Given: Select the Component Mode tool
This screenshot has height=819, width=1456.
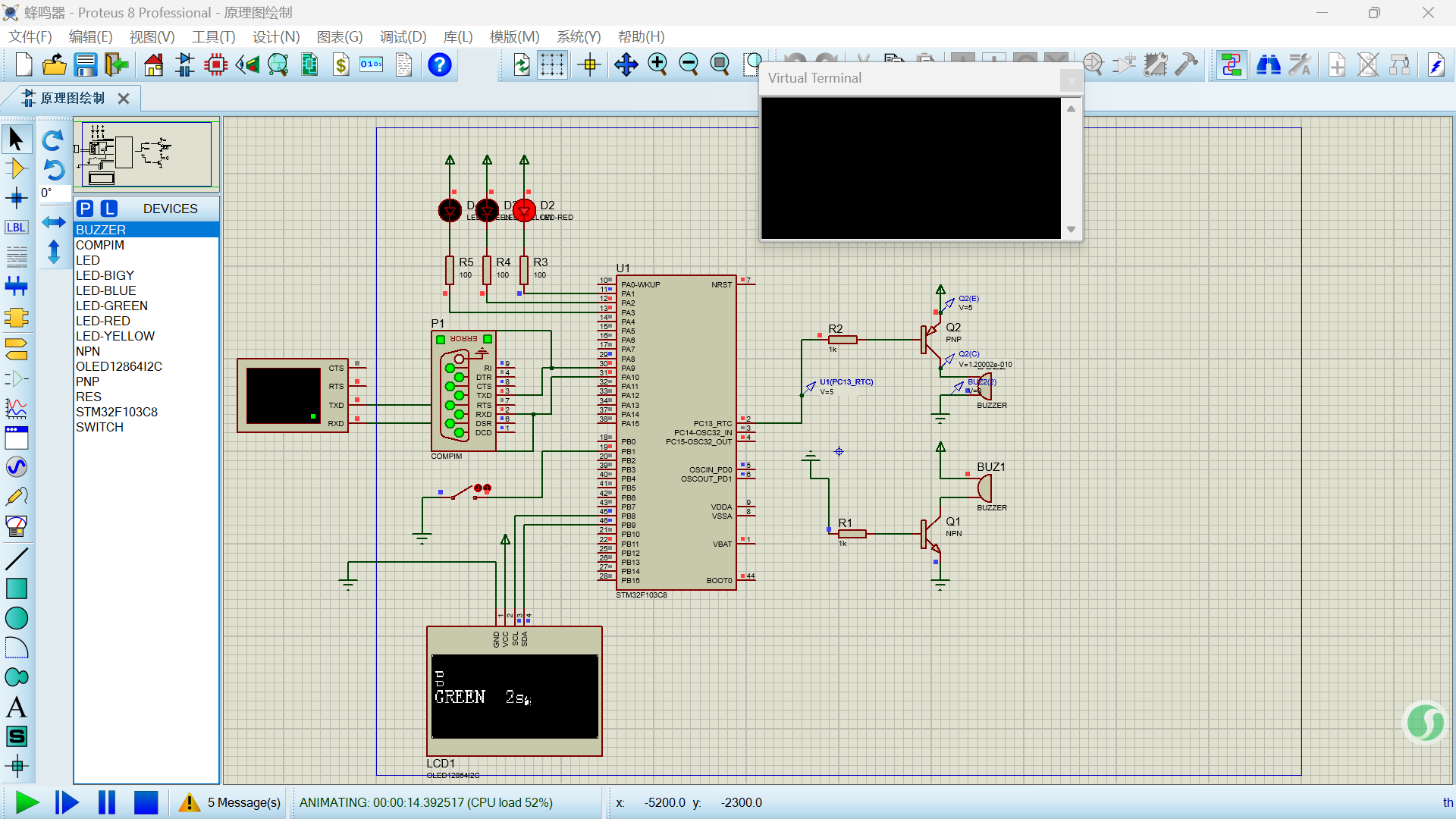Looking at the screenshot, I should point(17,168).
